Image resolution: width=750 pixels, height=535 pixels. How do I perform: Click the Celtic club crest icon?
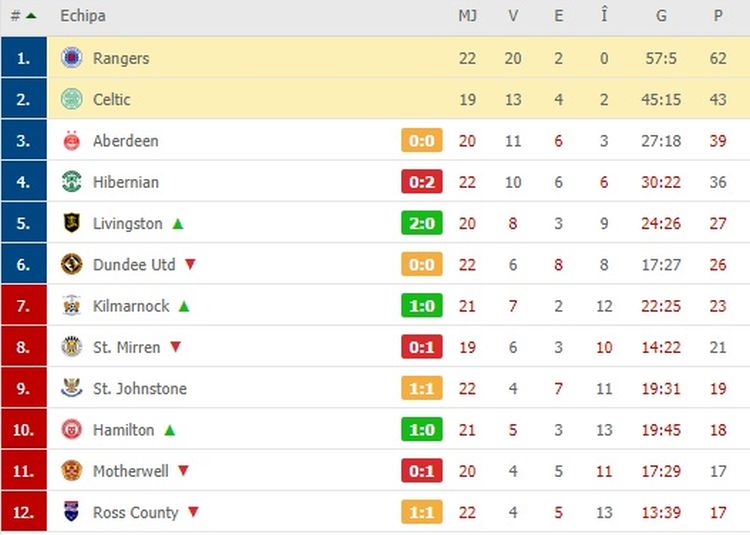click(71, 99)
